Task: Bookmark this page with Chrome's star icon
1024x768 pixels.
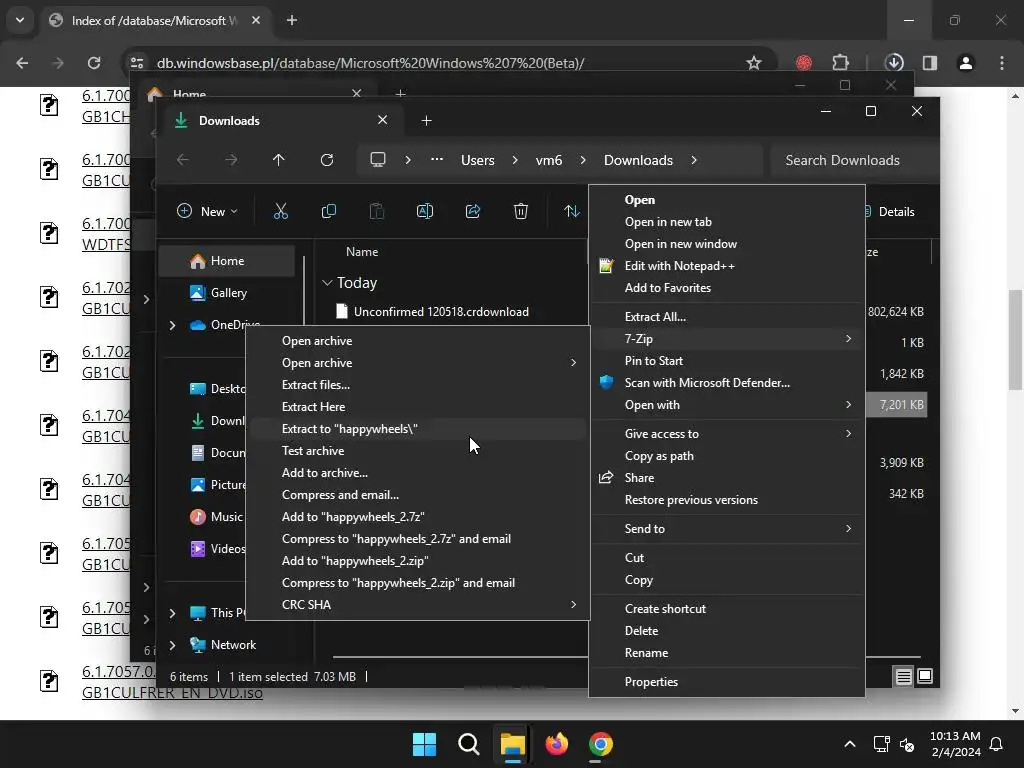Action: (754, 63)
